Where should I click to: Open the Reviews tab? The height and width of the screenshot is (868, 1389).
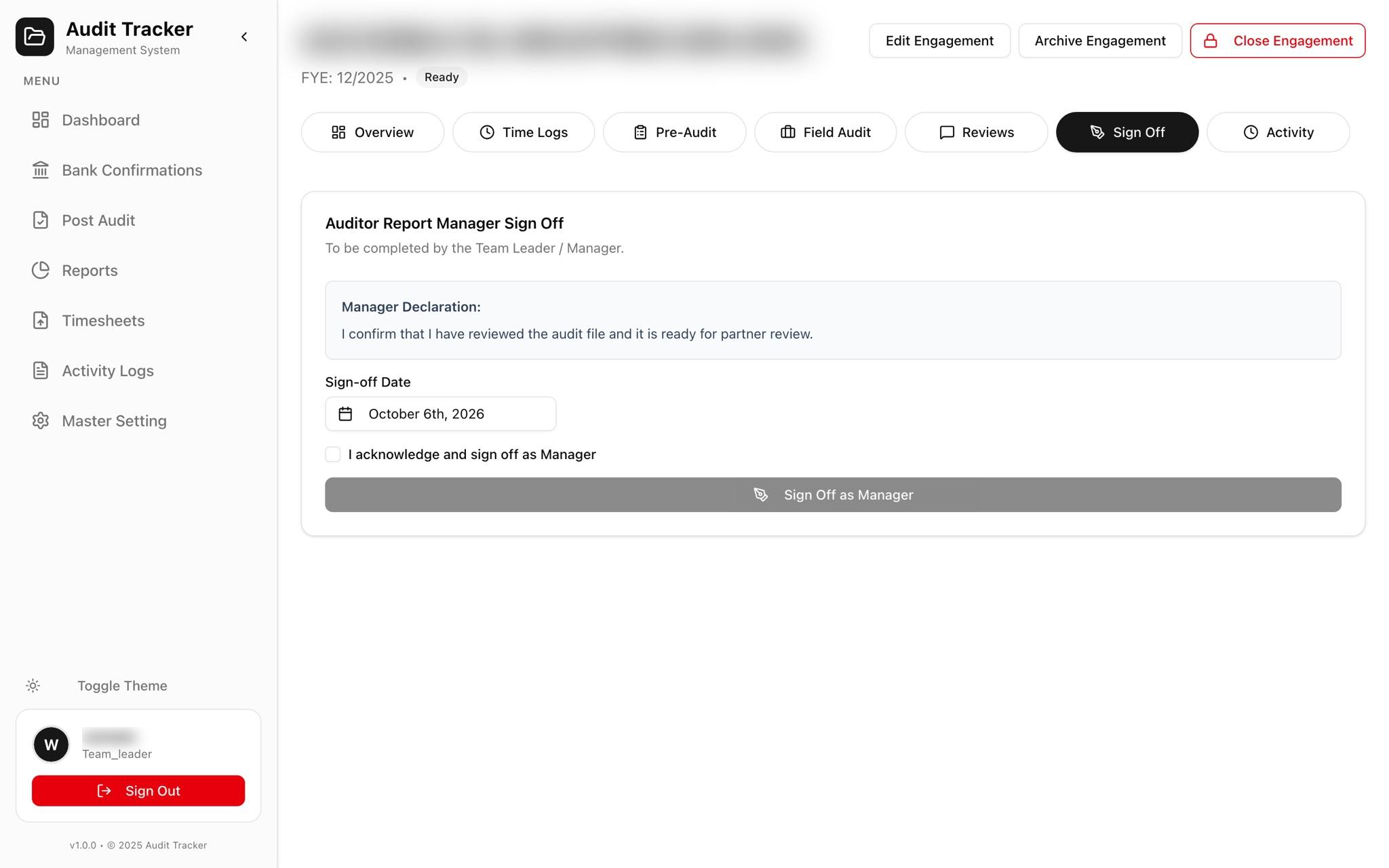977,132
